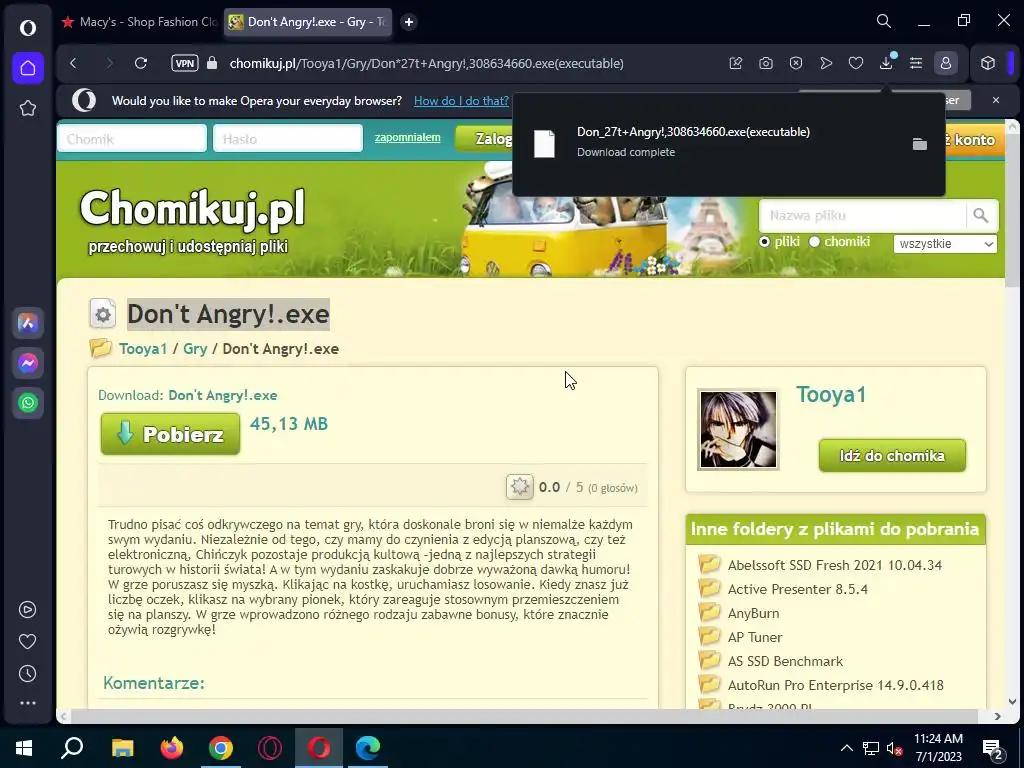Screen dimensions: 1024x768
Task: Launch Firefox from the taskbar
Action: tap(172, 748)
